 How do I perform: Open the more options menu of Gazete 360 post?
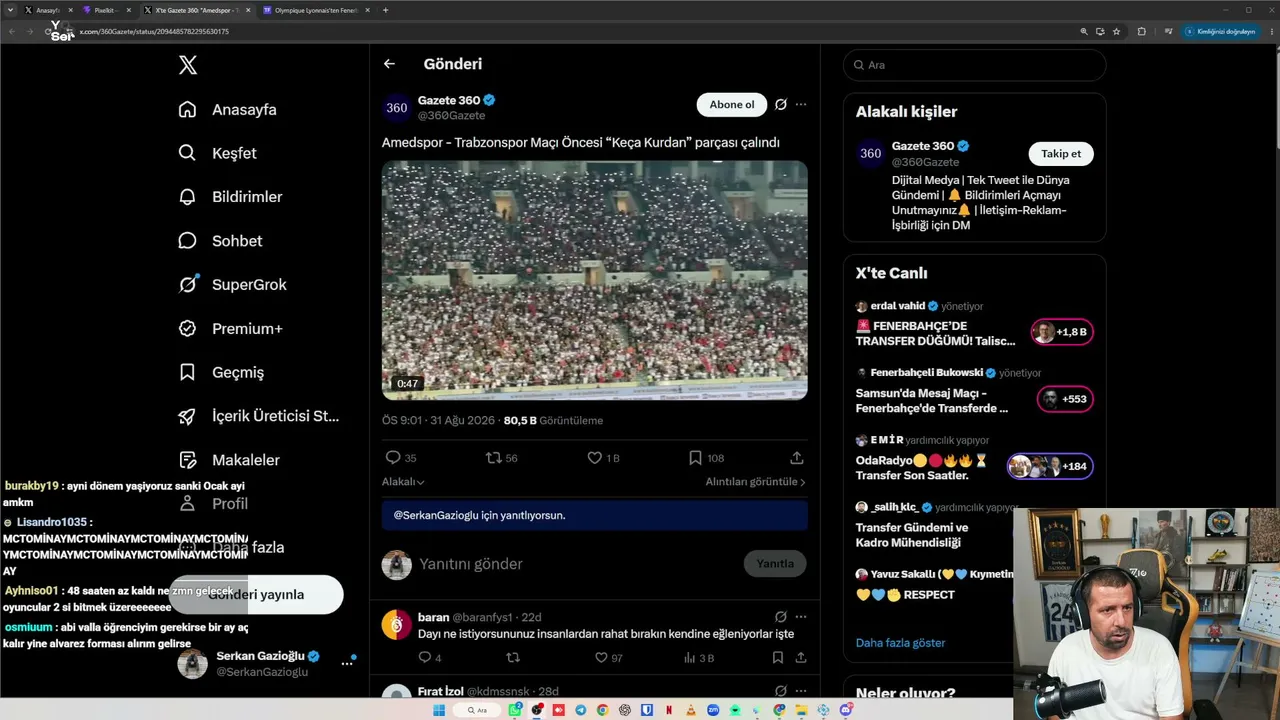click(x=800, y=104)
